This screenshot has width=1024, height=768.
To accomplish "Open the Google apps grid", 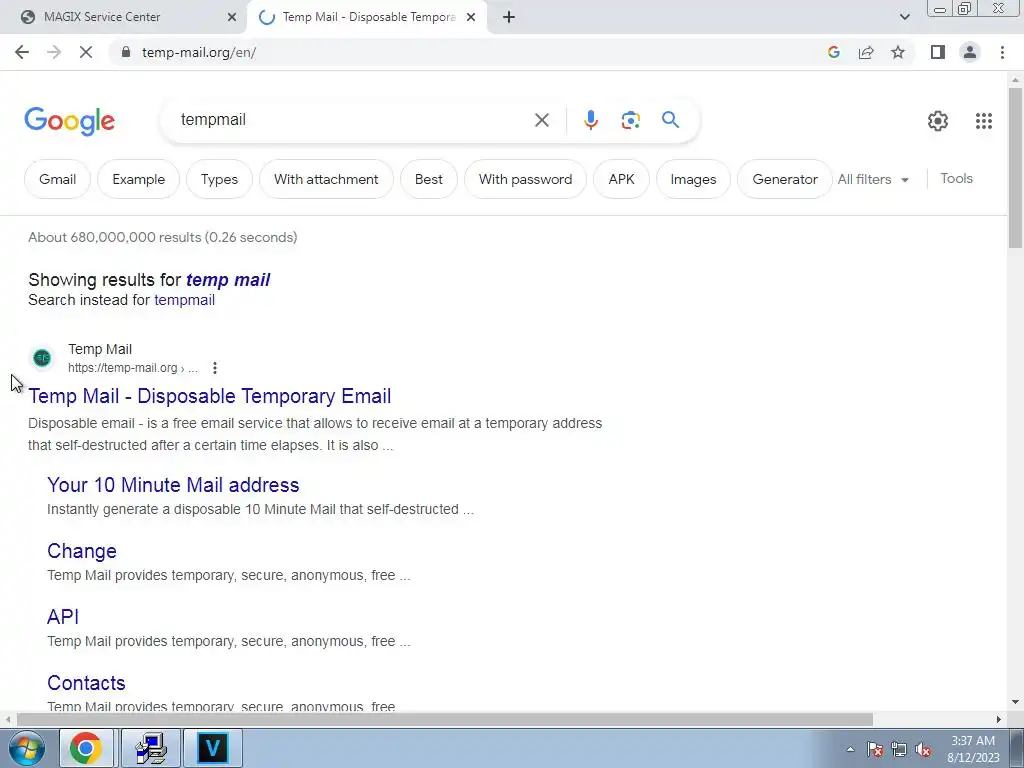I will point(984,121).
